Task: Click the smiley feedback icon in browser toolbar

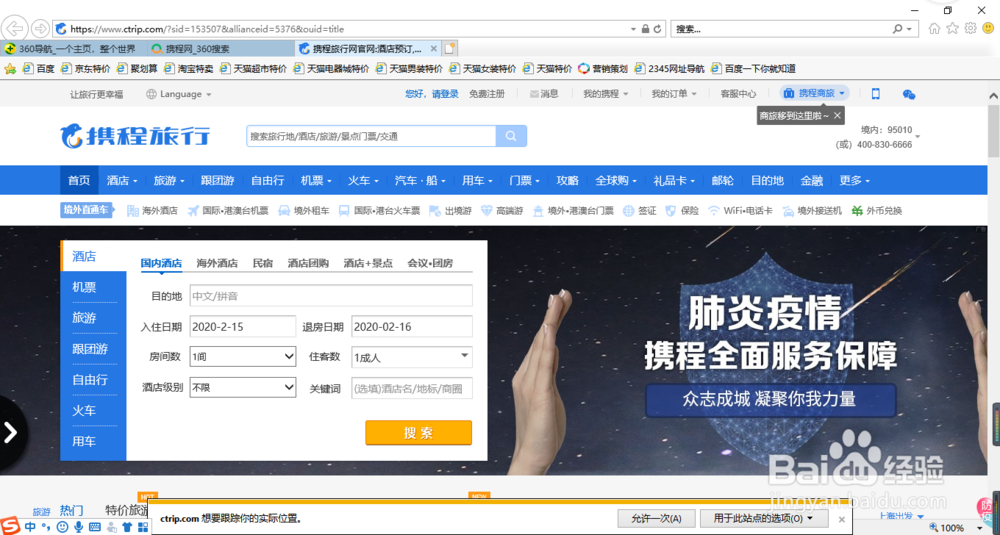Action: (x=988, y=28)
